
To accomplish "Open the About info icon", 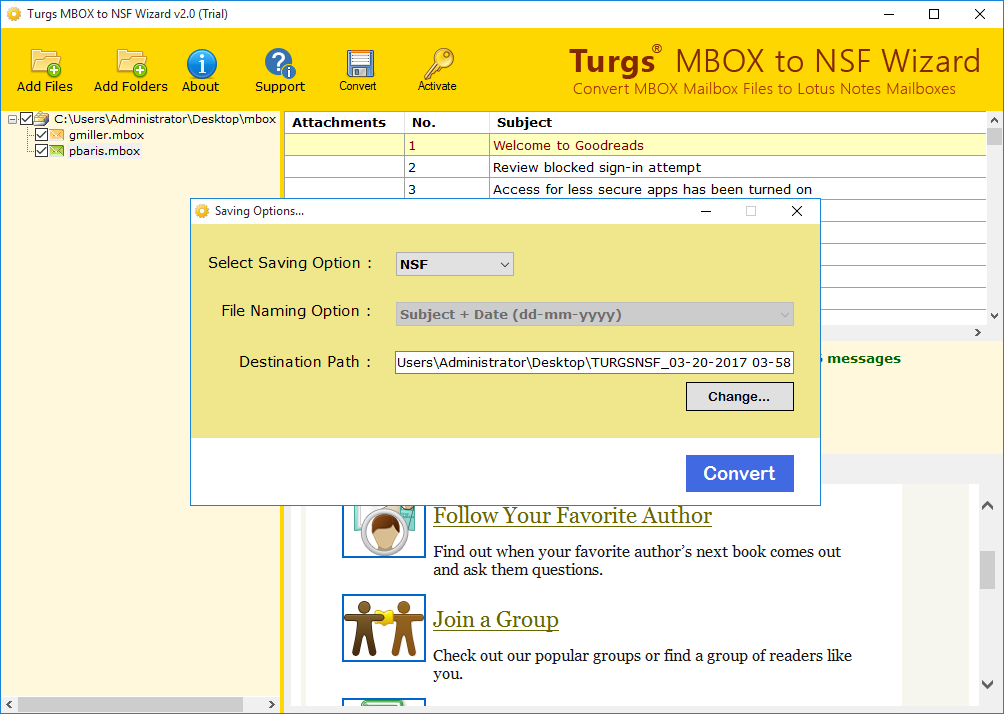I will tap(201, 64).
